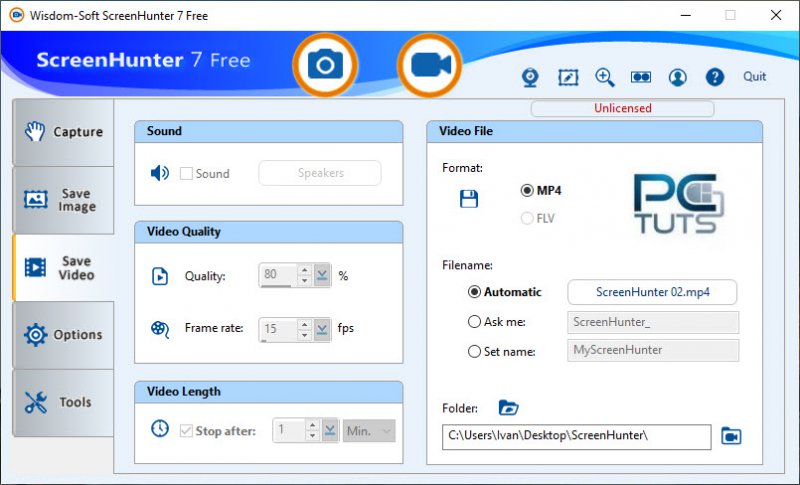This screenshot has width=800, height=485.
Task: Increase Quality with the up arrow
Action: (x=305, y=270)
